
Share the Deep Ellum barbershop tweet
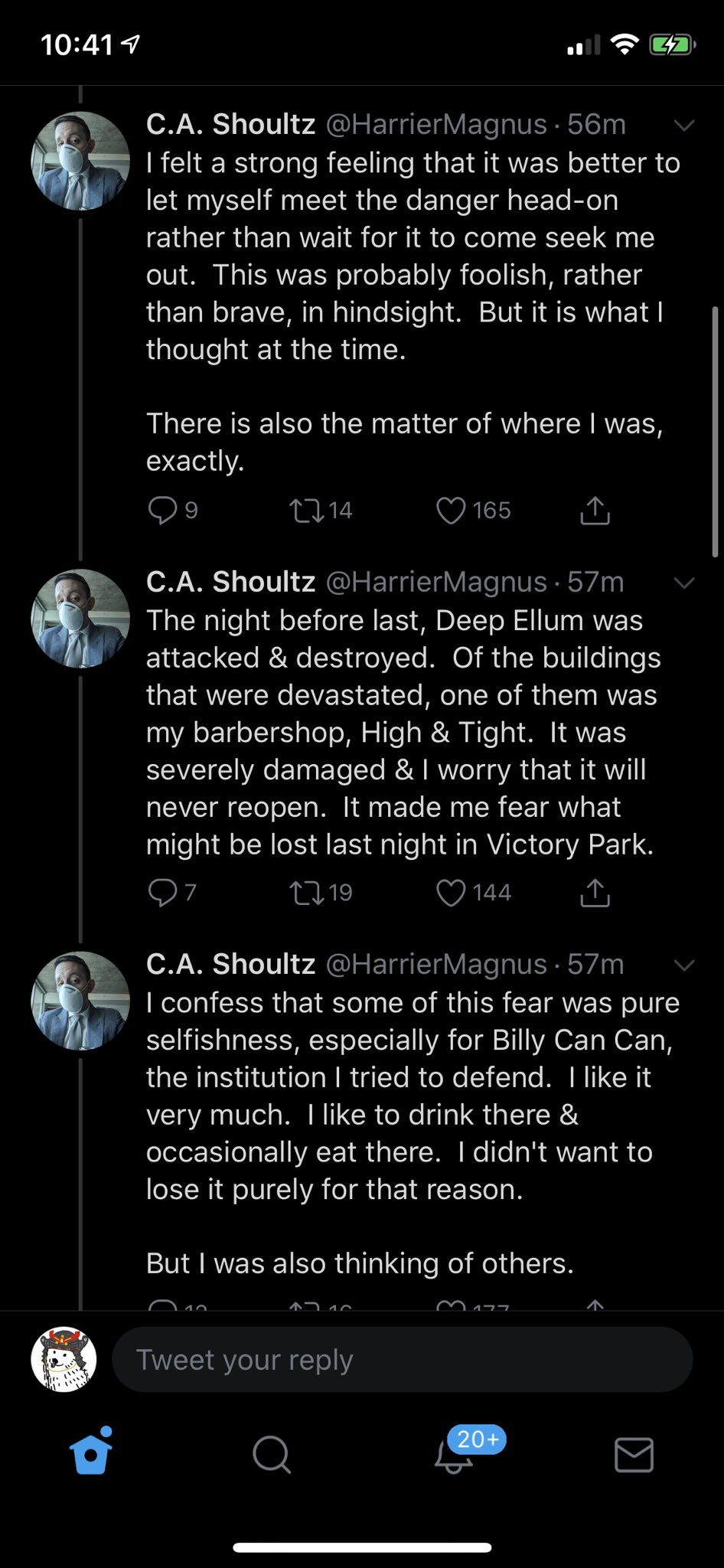pos(595,892)
